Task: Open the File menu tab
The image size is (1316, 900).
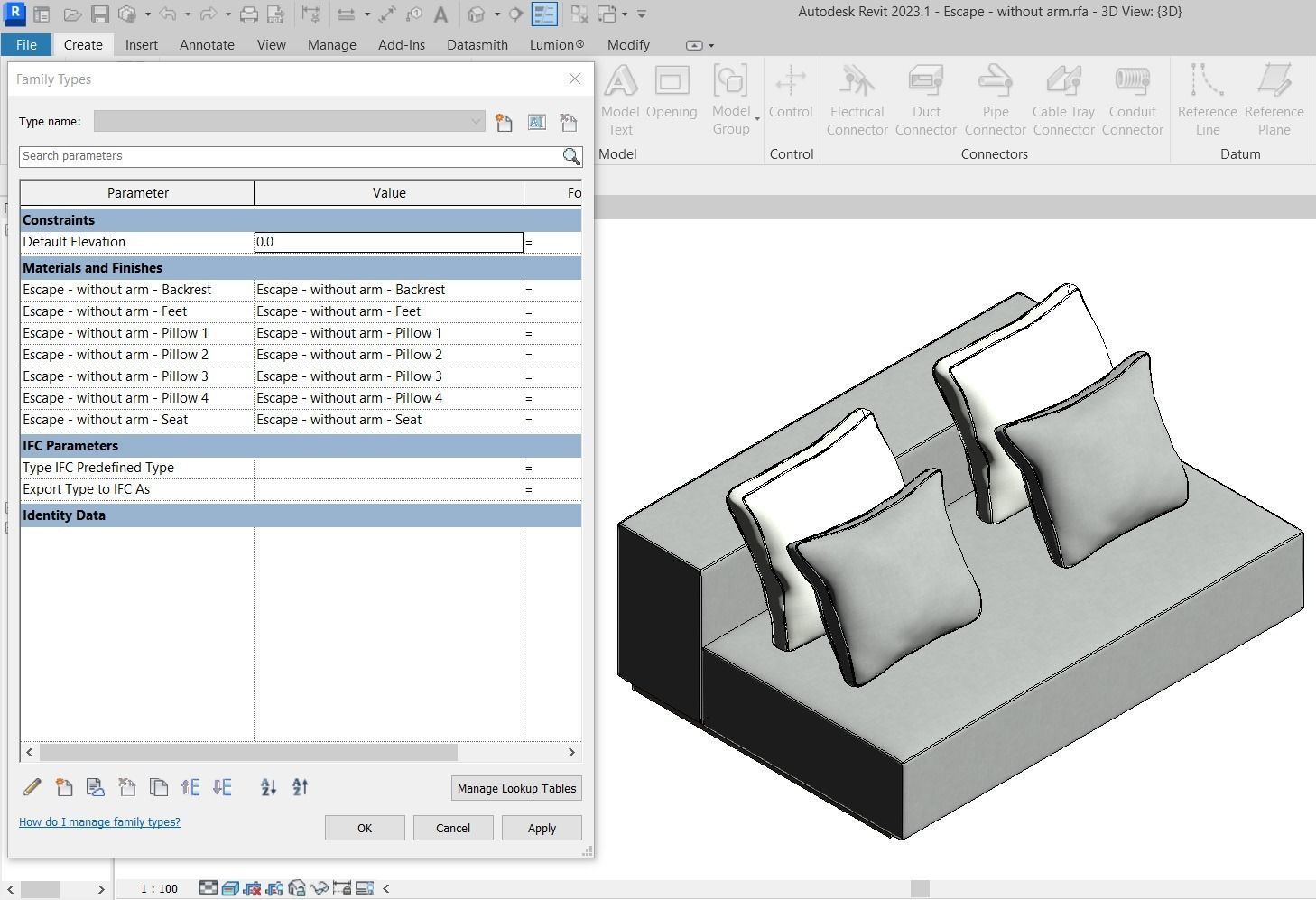Action: pyautogui.click(x=26, y=44)
